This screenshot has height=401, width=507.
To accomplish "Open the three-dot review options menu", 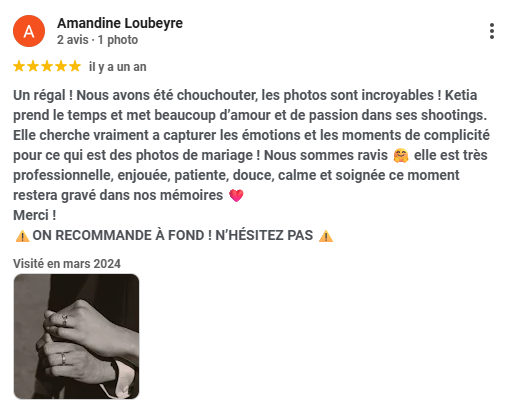I will (x=492, y=31).
